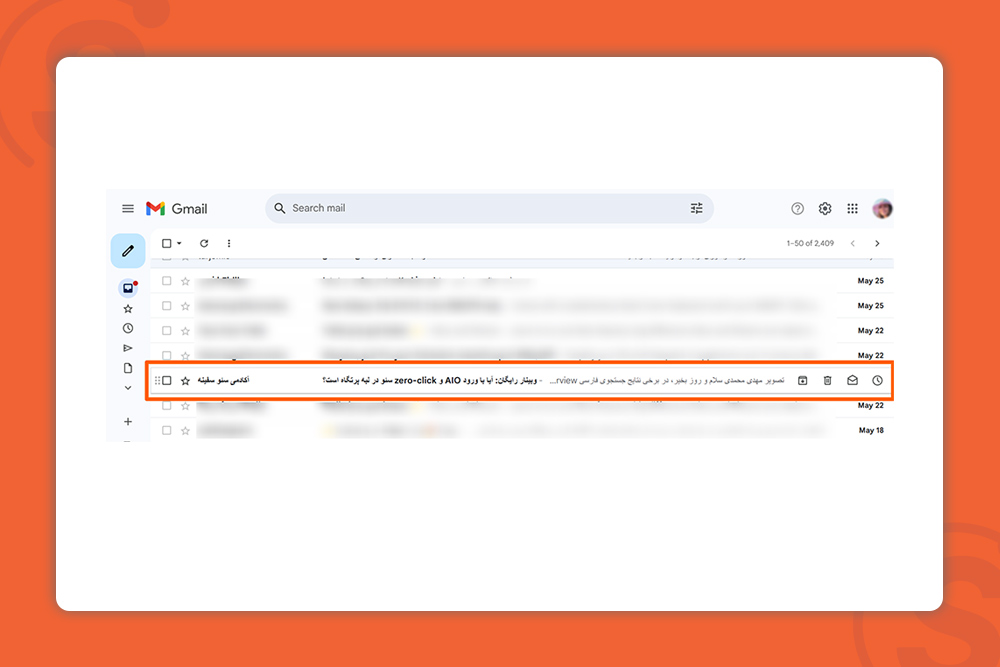This screenshot has width=1000, height=667.
Task: Open the May 18 email date
Action: click(x=871, y=430)
